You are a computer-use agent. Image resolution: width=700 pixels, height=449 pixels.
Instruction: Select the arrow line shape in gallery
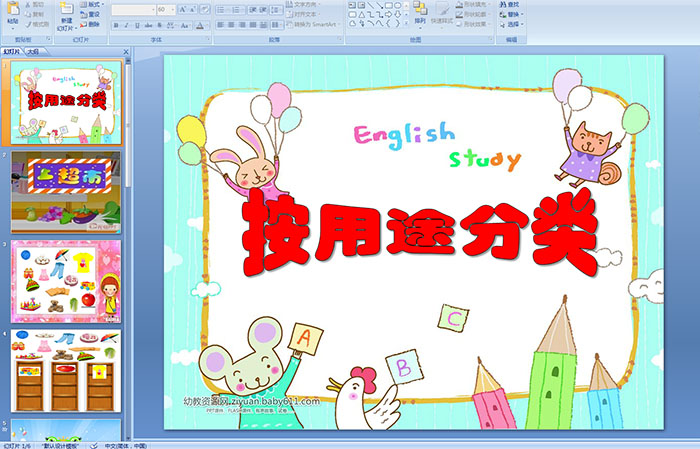[379, 5]
